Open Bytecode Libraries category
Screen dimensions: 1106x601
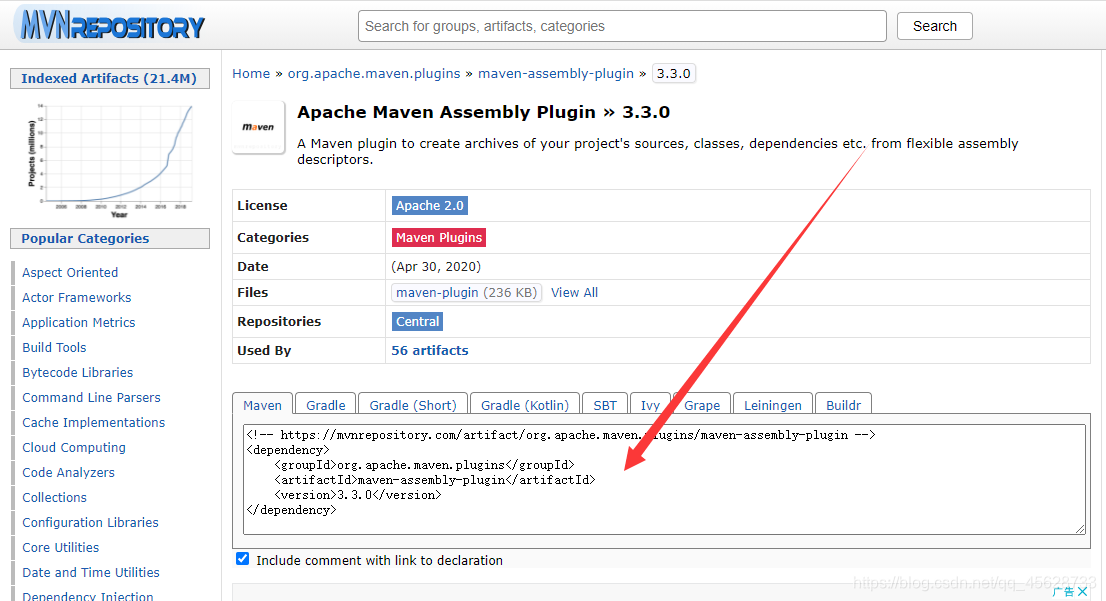click(78, 372)
